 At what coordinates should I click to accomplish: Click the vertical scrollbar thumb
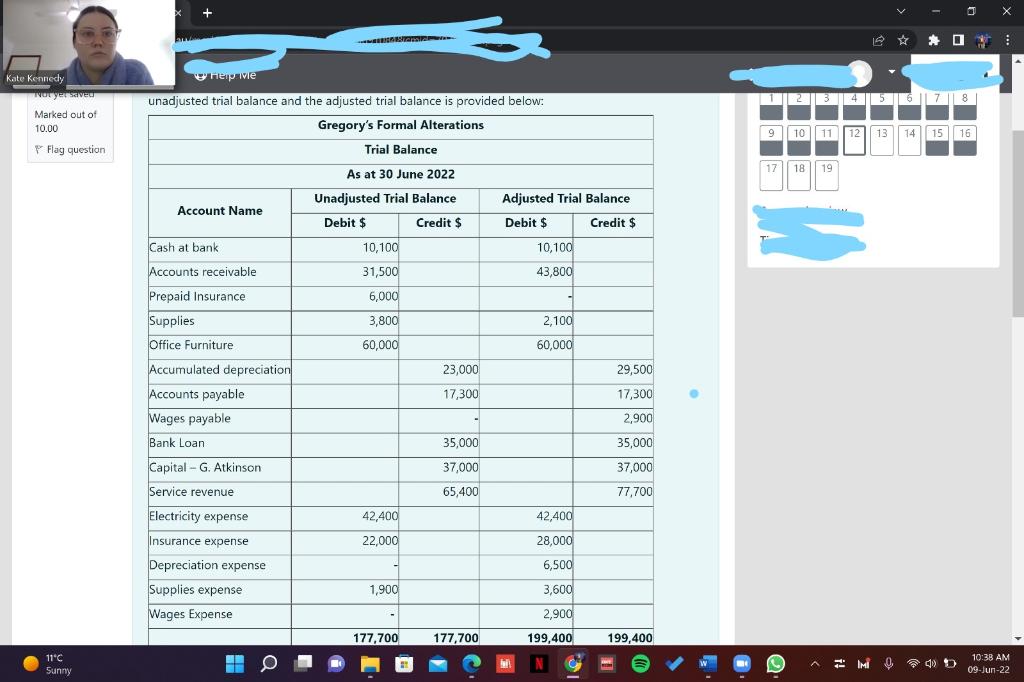pos(1017,222)
